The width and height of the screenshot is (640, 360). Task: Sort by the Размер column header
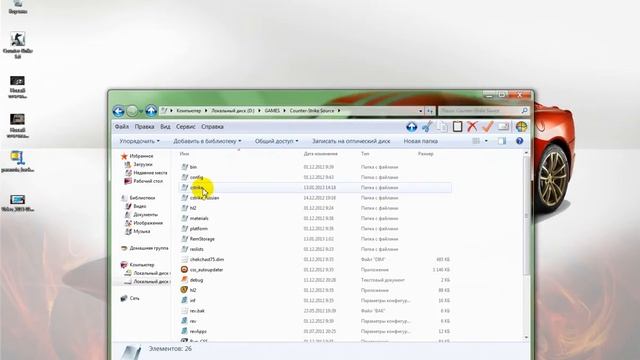[425, 154]
